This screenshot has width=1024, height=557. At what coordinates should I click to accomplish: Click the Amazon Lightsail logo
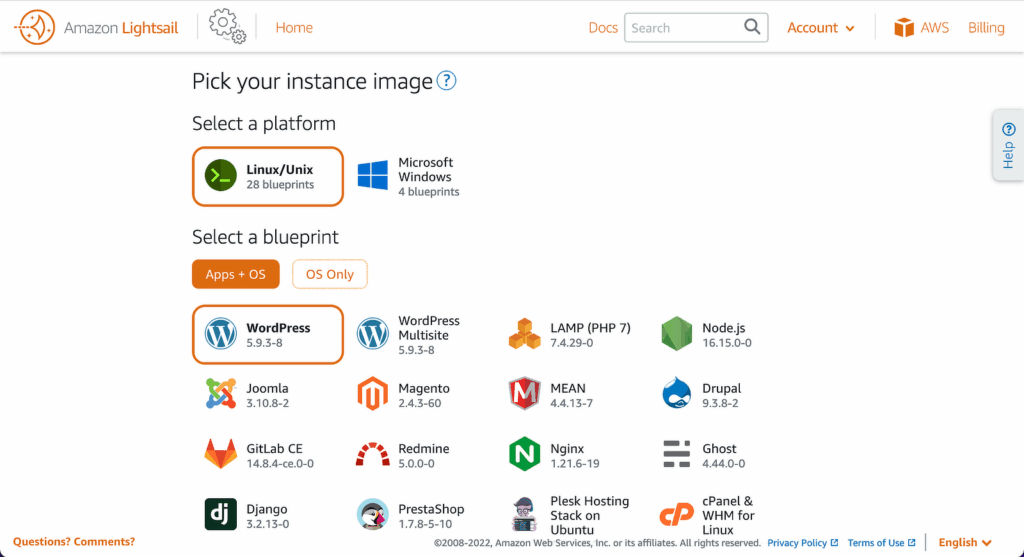[95, 27]
